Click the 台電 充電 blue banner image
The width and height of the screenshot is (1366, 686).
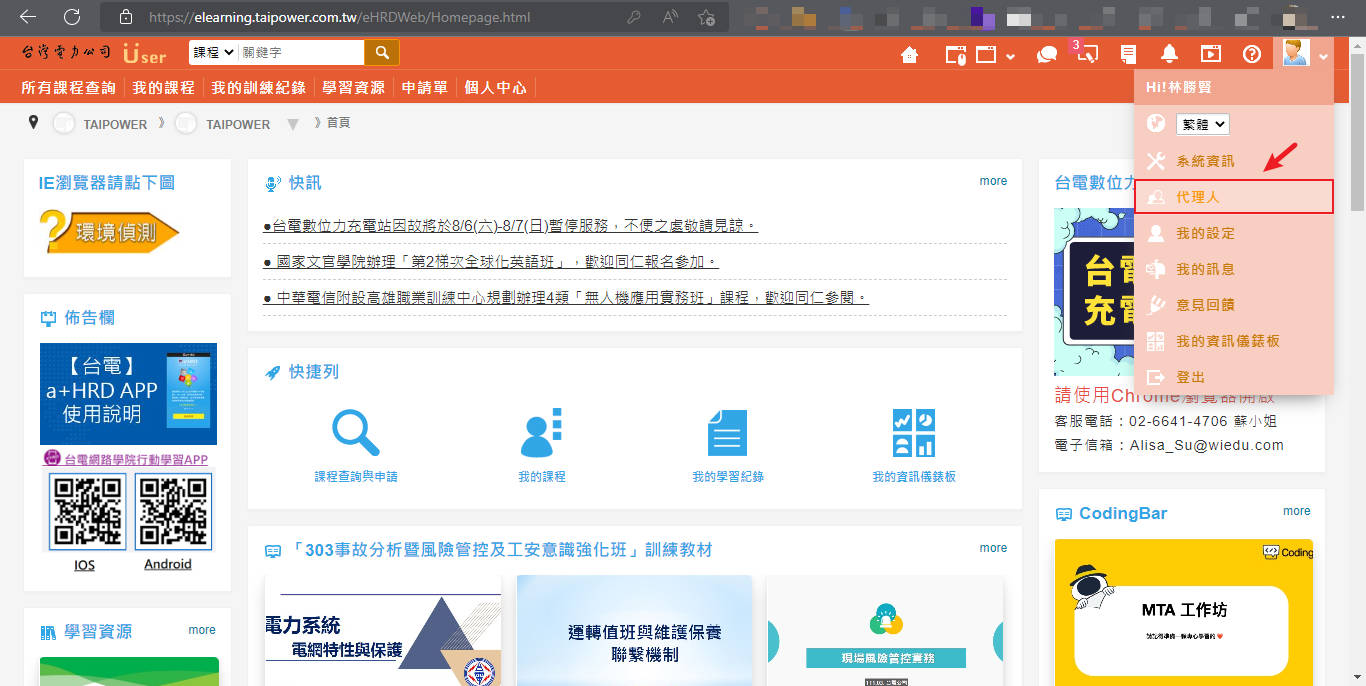(1095, 292)
